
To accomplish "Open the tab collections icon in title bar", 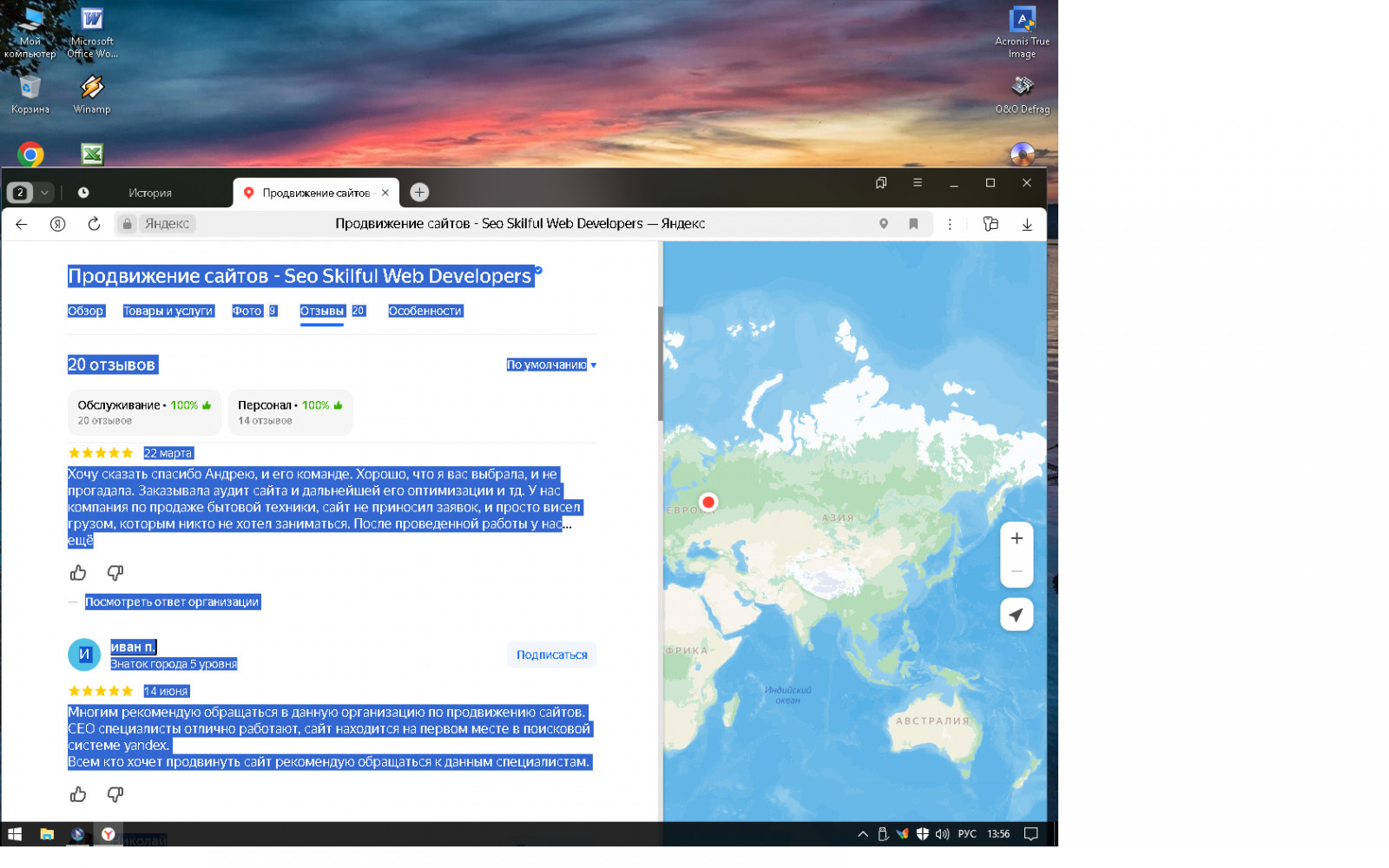I will [881, 182].
